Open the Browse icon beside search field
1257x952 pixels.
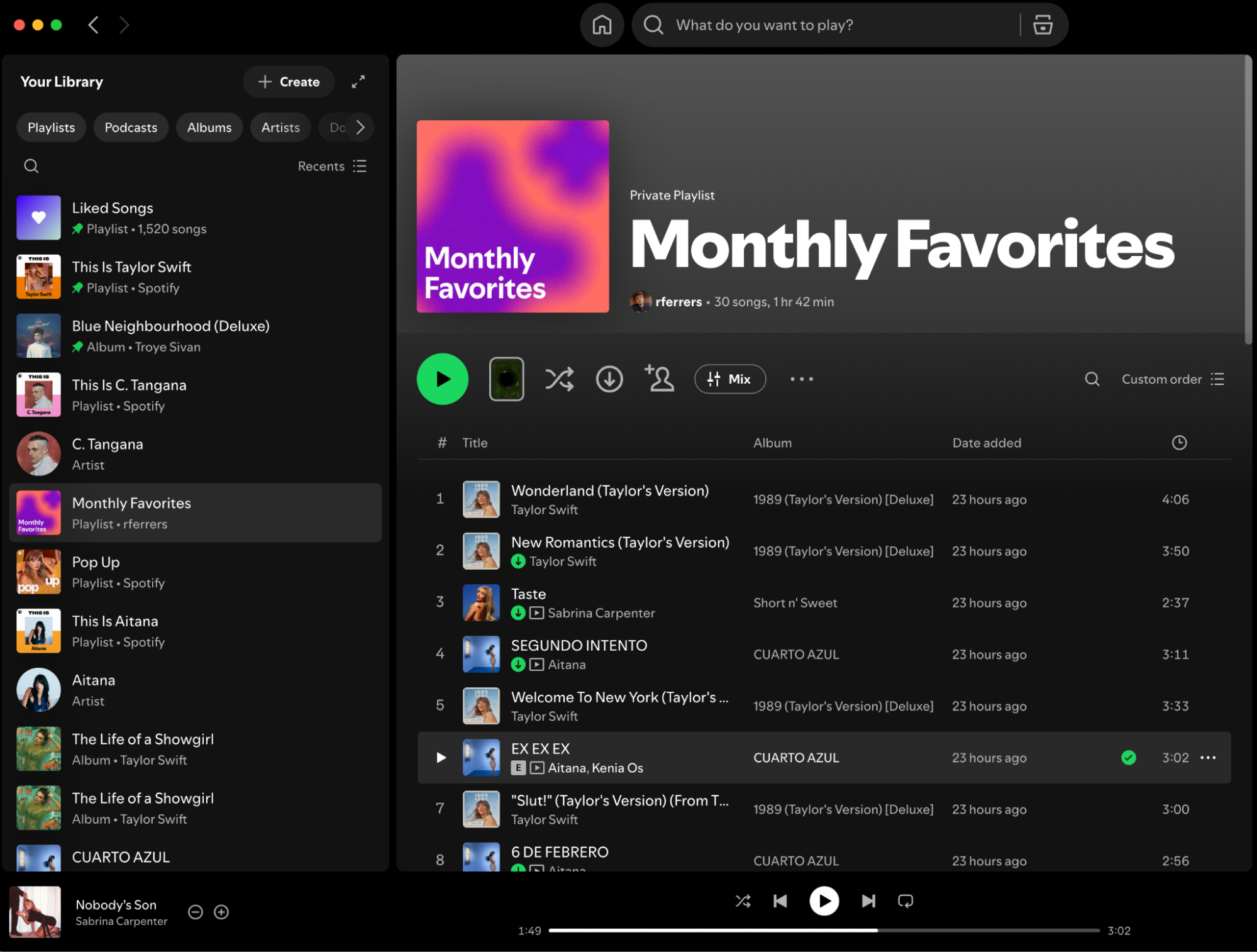[x=1043, y=25]
